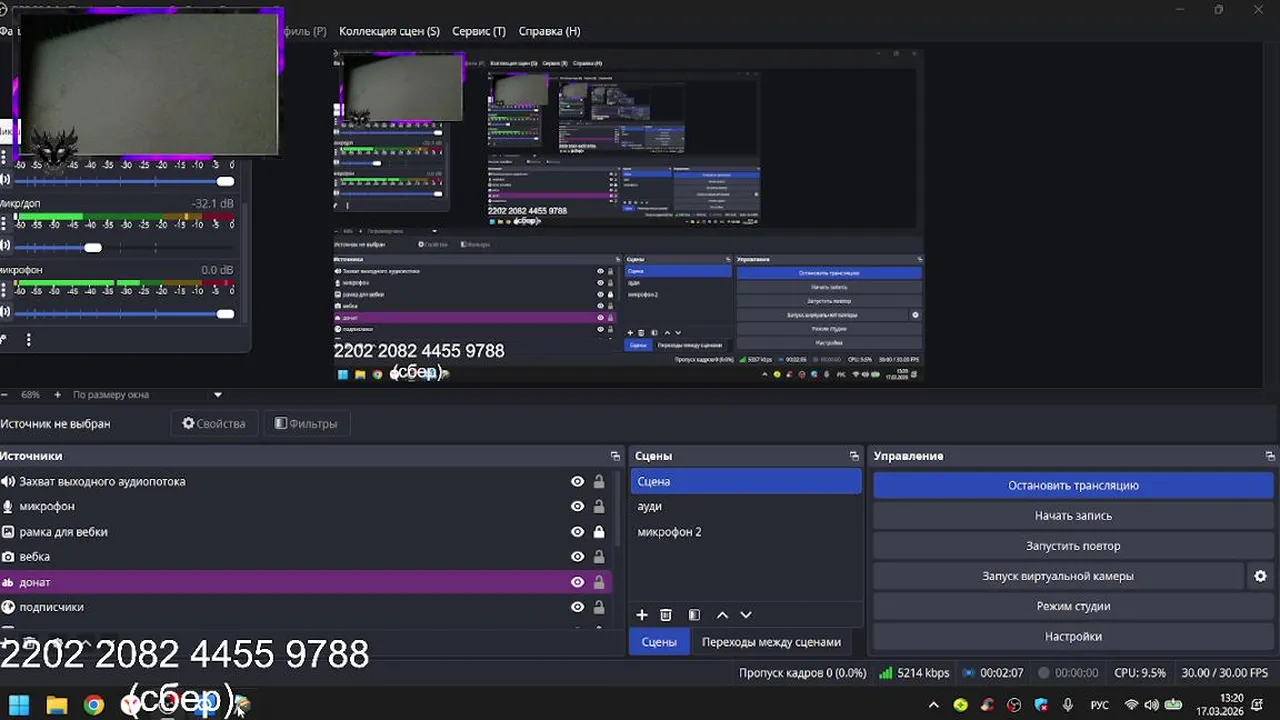Select the Сцена scene
Image resolution: width=1280 pixels, height=720 pixels.
click(746, 481)
